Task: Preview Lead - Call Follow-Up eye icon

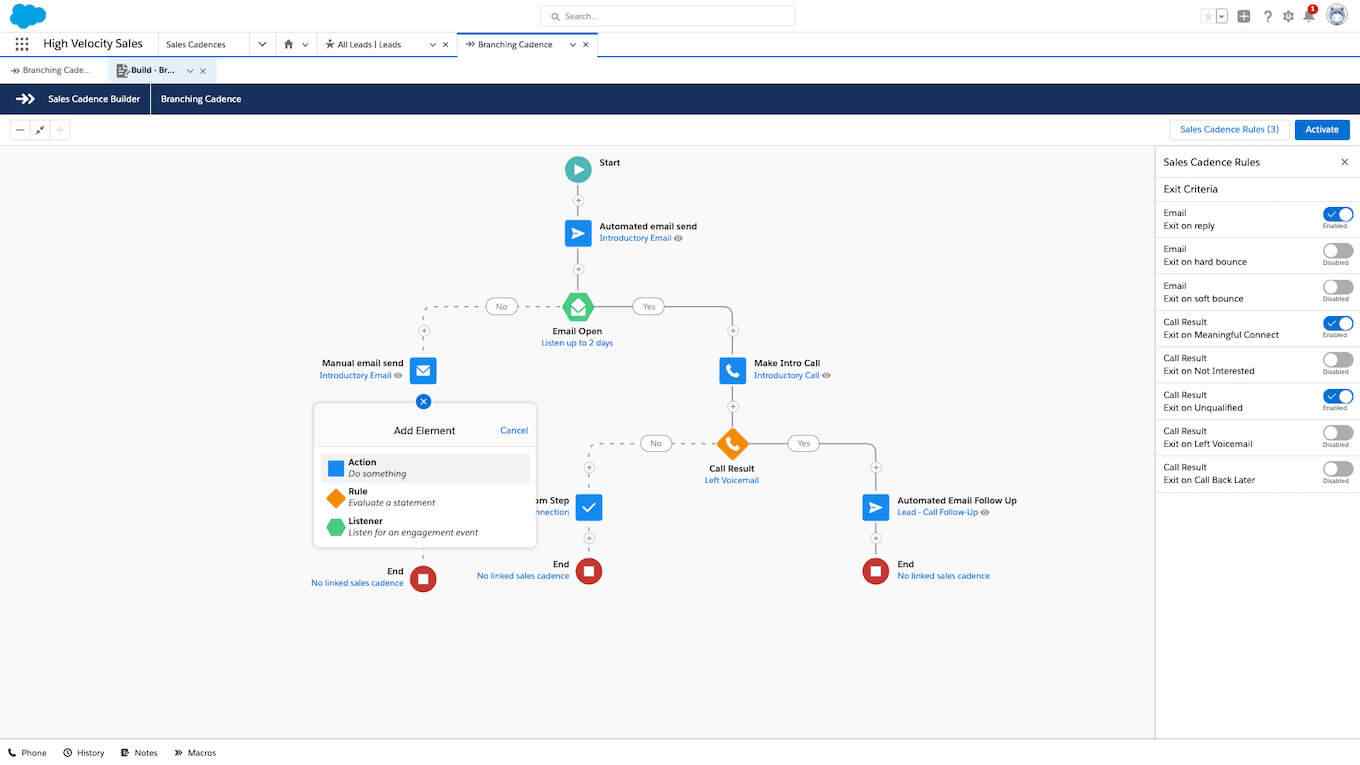Action: click(985, 513)
